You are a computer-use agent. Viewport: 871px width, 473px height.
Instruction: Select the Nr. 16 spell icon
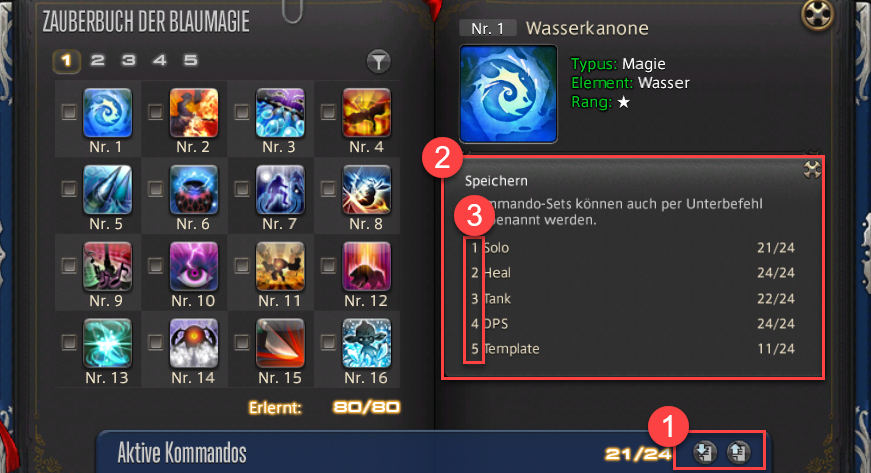[367, 343]
